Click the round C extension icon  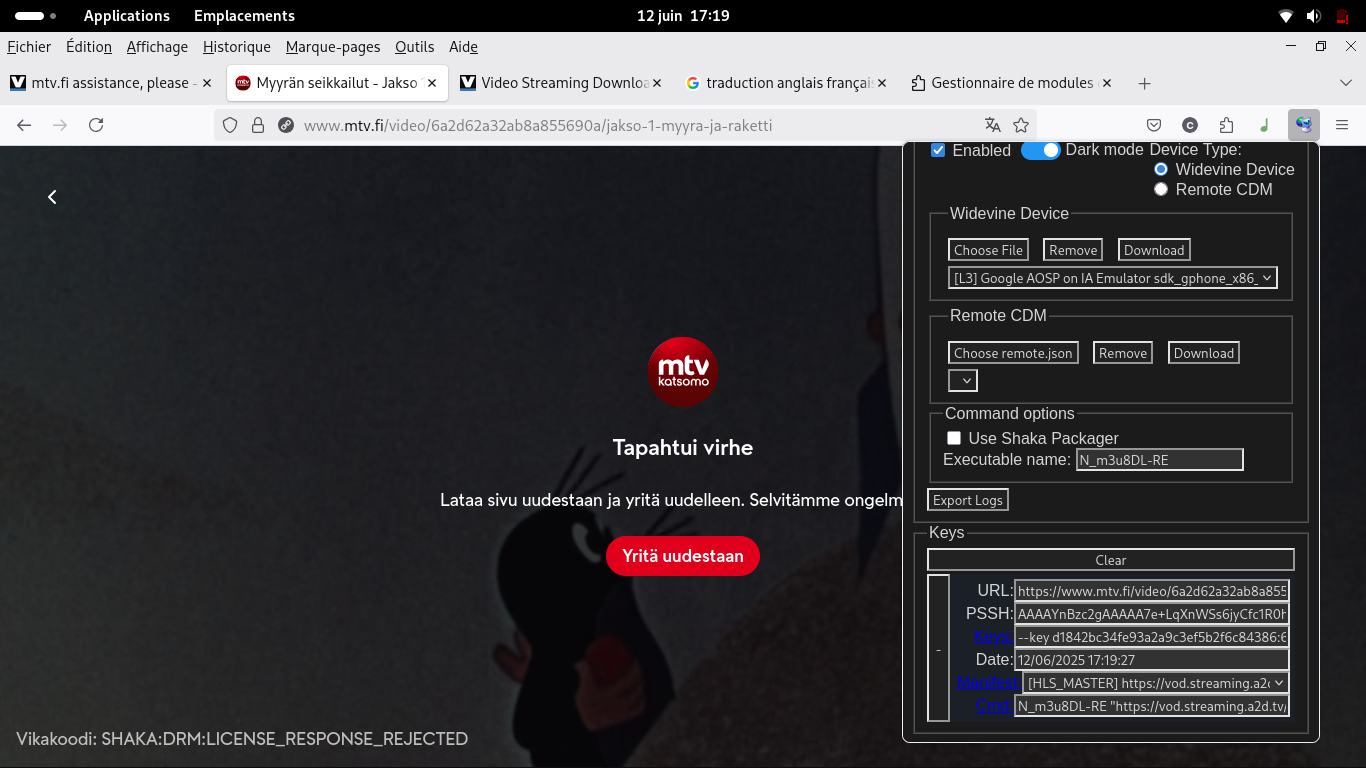point(1190,125)
